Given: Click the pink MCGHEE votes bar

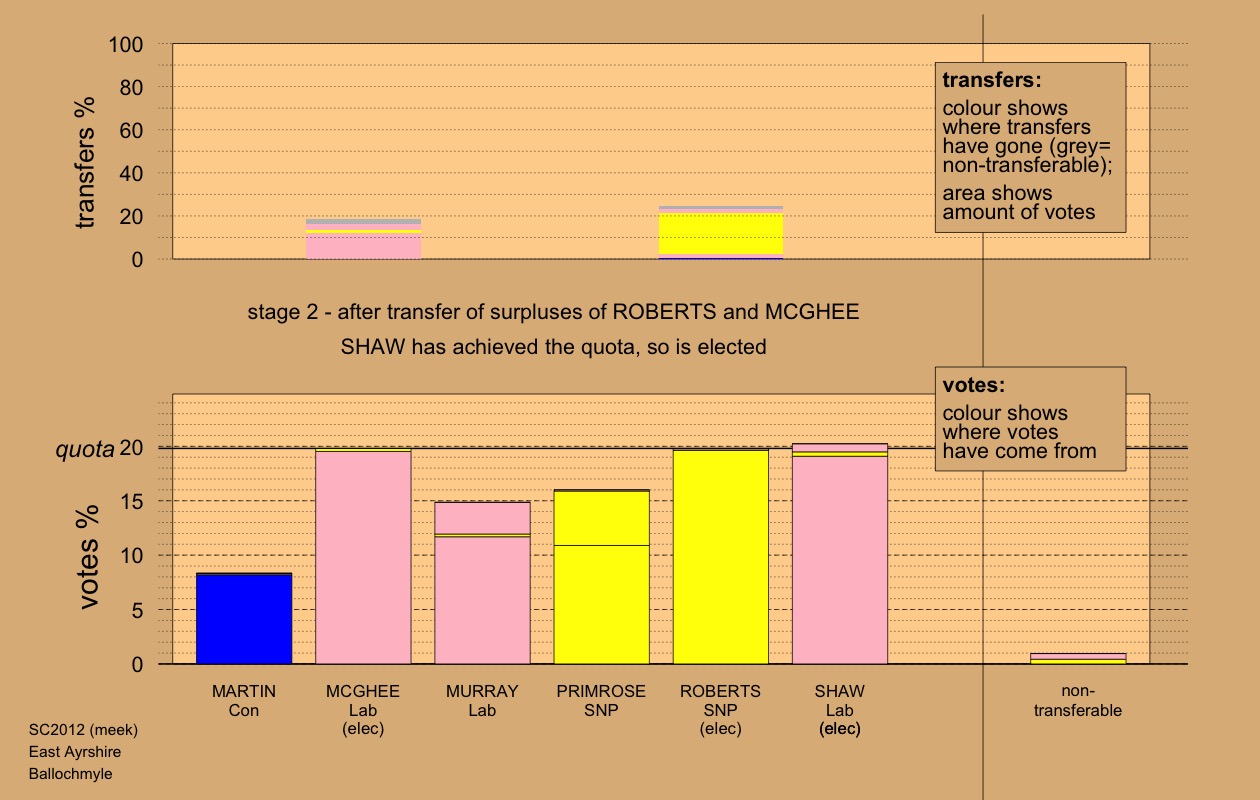Looking at the screenshot, I should coord(363,557).
